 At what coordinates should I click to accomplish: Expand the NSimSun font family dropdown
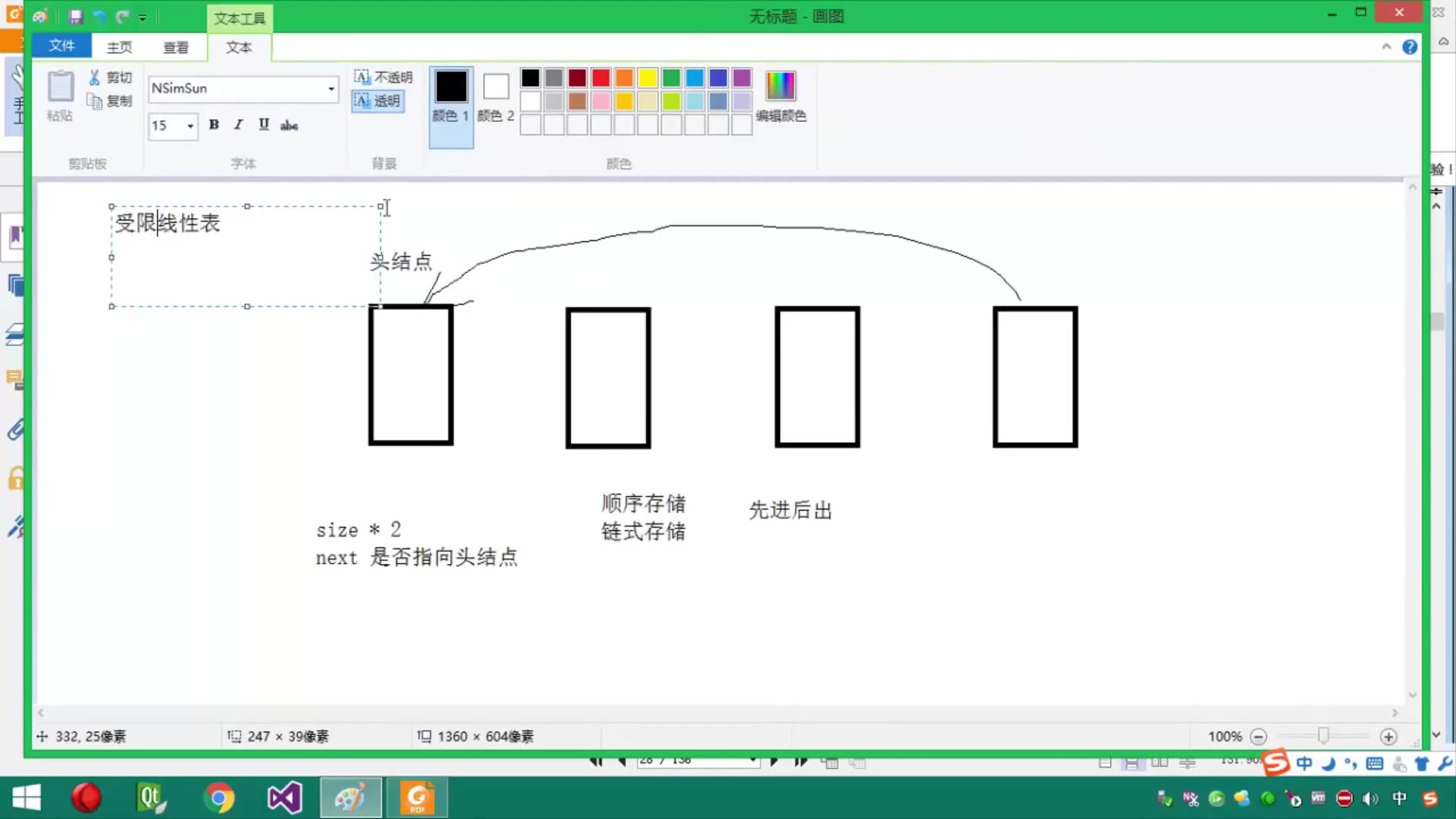pyautogui.click(x=331, y=89)
